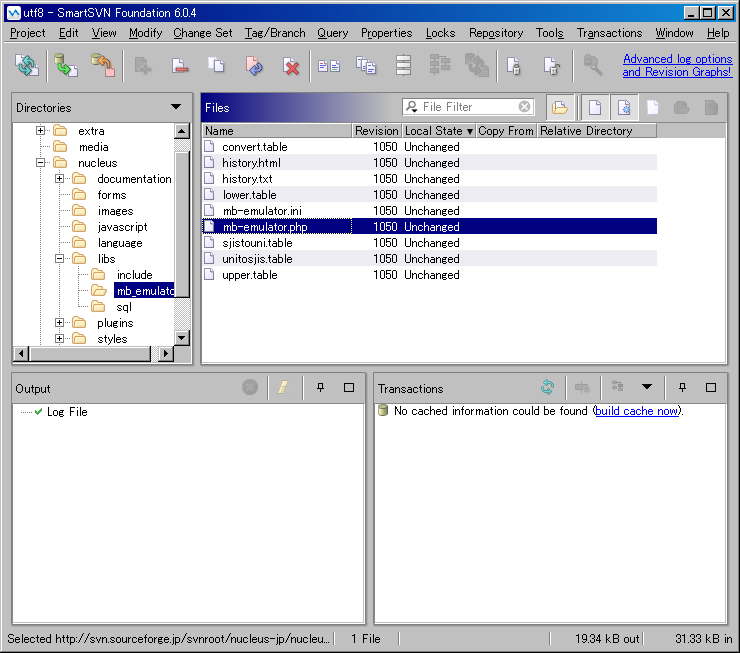The width and height of the screenshot is (740, 653).
Task: Toggle the yellow folder view button in Files
Action: pos(560,107)
